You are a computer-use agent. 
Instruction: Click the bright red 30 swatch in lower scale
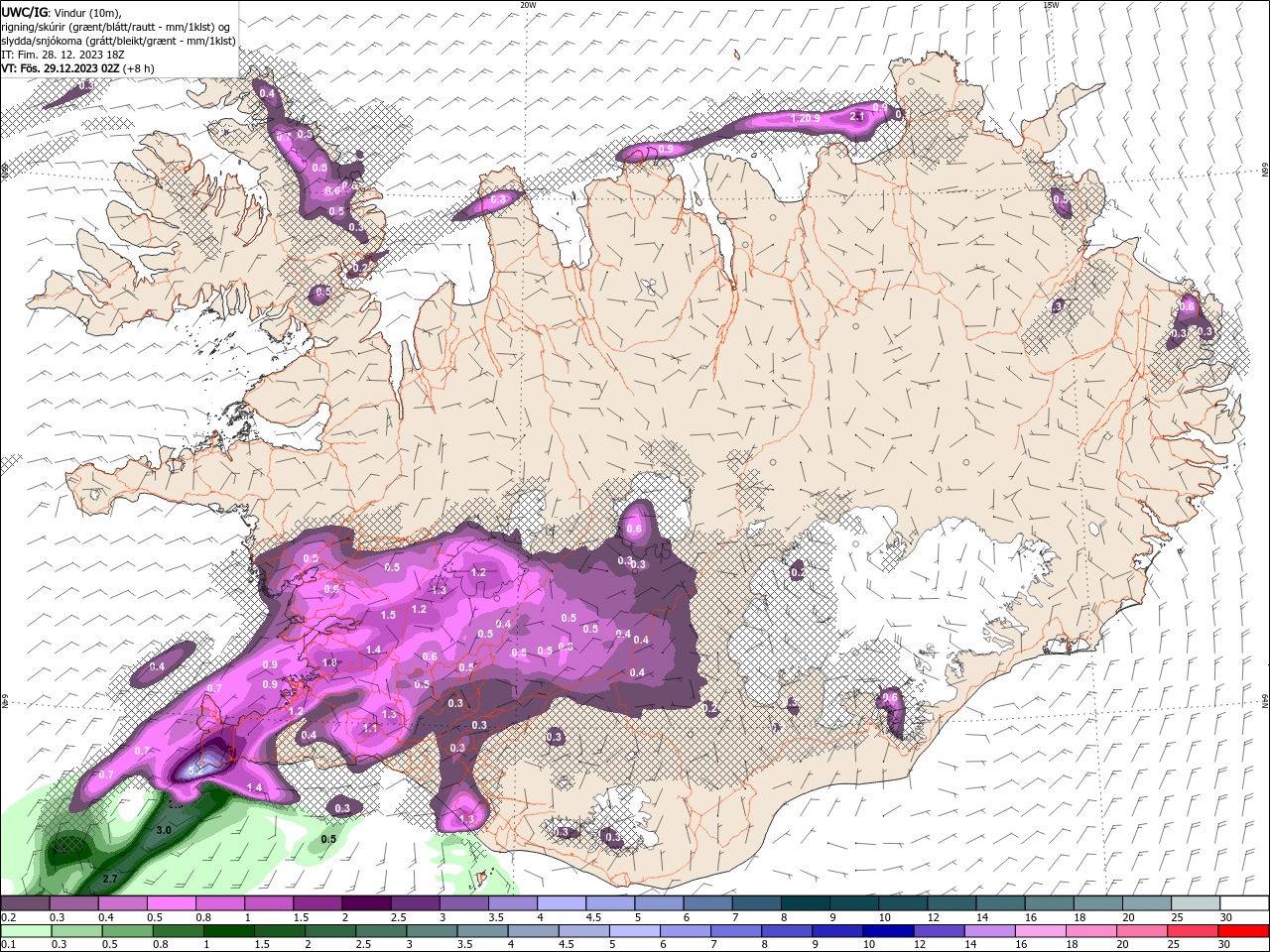pos(1244,931)
